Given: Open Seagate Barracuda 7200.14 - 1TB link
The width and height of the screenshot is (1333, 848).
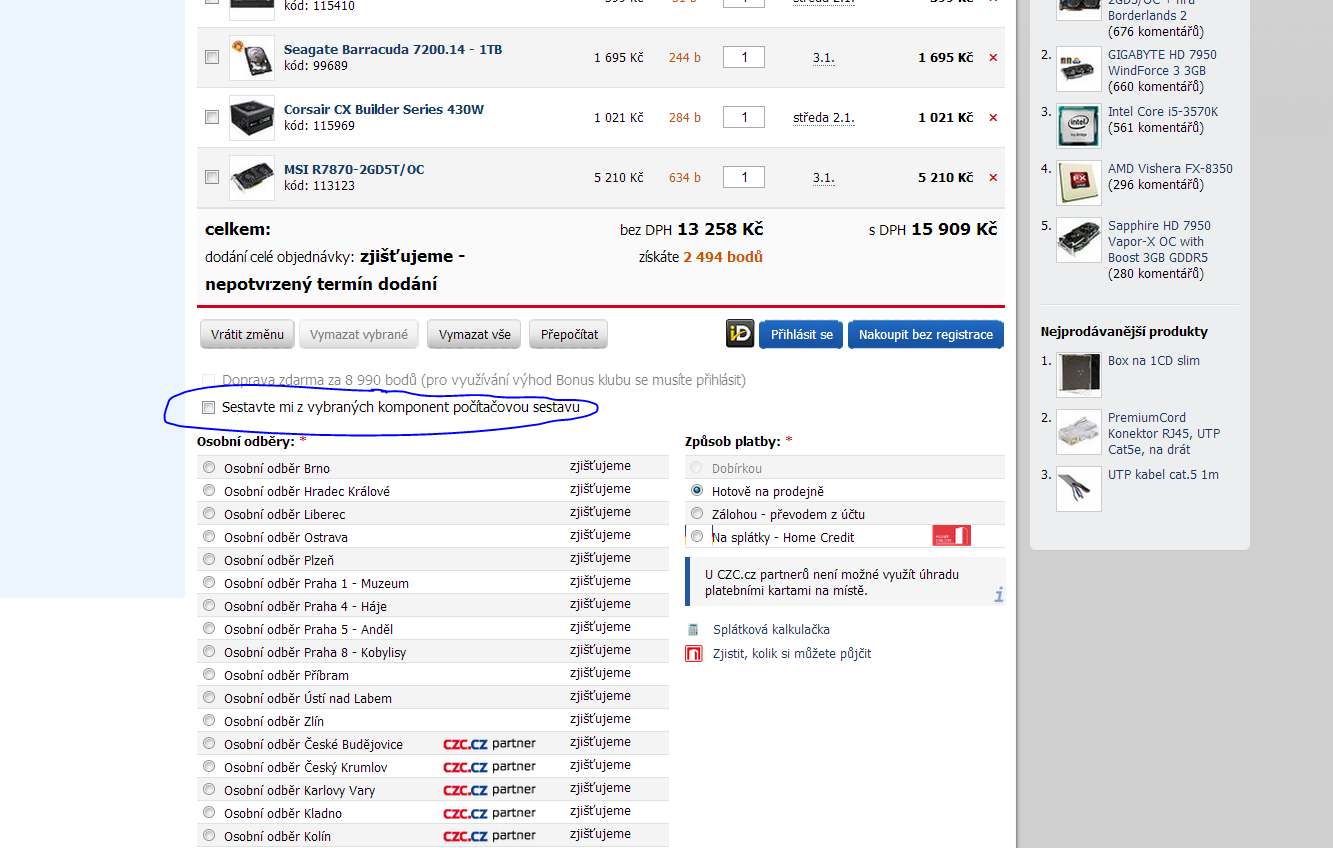Looking at the screenshot, I should (393, 49).
